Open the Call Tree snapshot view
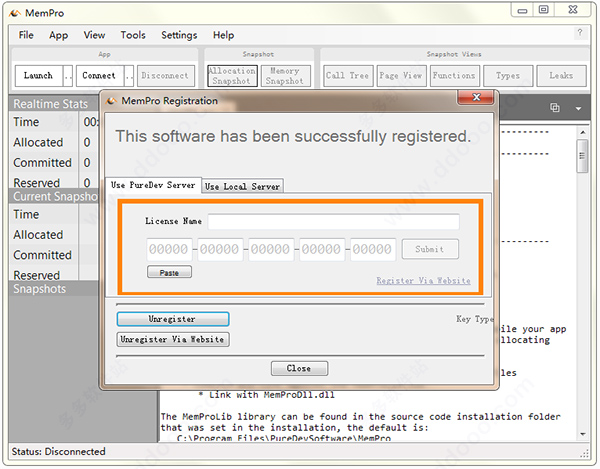This screenshot has width=600, height=469. 348,76
